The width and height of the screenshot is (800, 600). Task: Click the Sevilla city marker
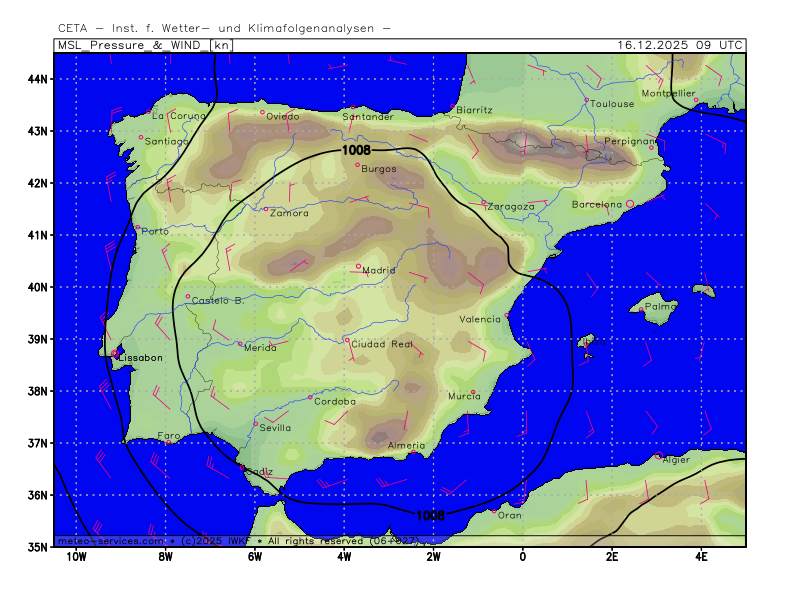256,424
